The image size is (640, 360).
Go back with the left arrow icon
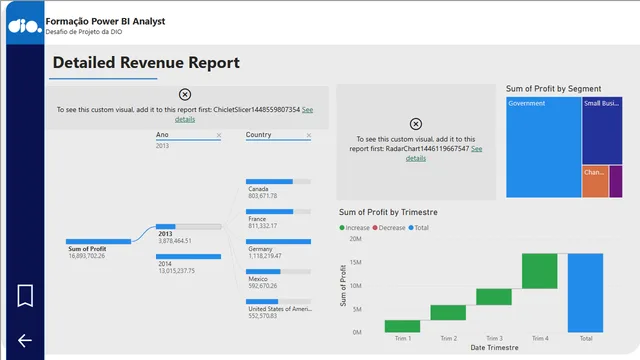[25, 340]
